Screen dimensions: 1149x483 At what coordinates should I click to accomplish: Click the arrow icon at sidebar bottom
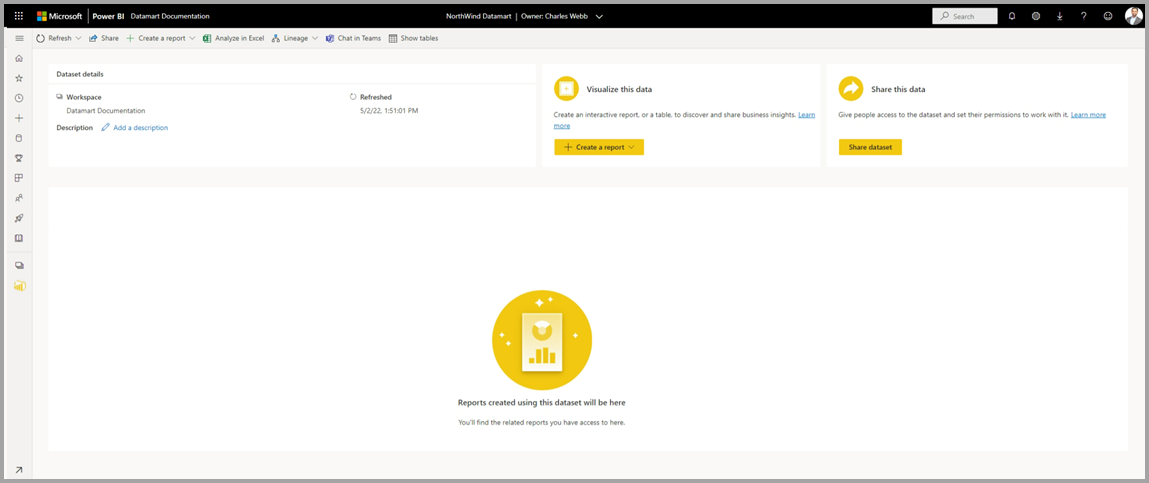[19, 470]
